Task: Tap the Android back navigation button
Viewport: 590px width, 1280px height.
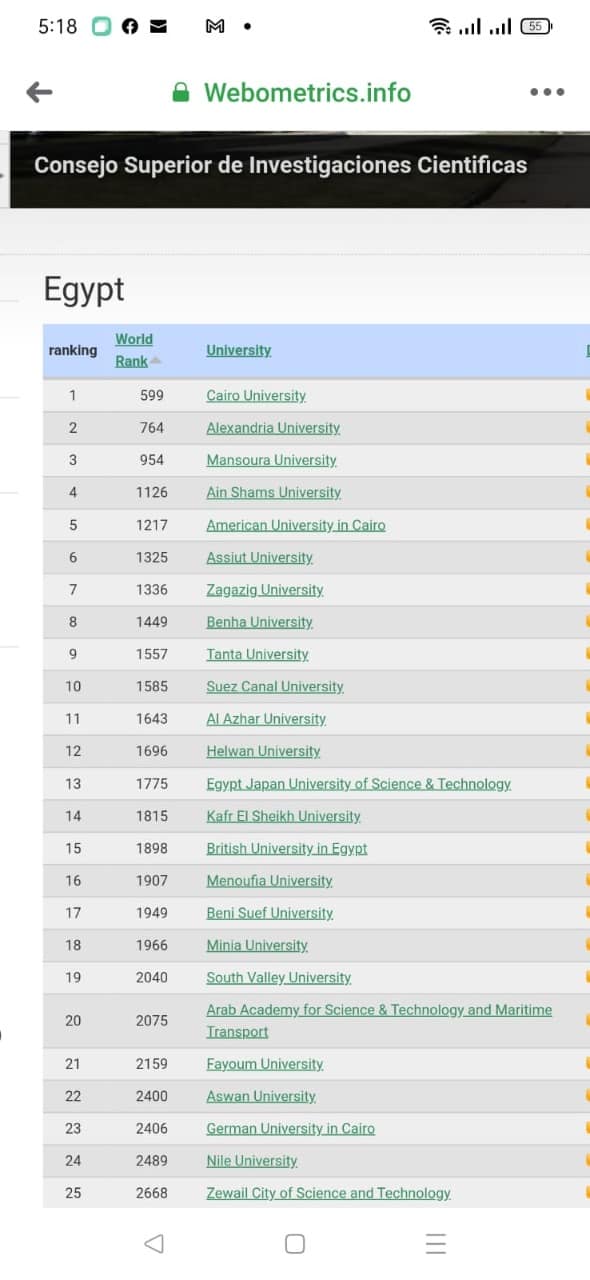Action: [153, 1243]
